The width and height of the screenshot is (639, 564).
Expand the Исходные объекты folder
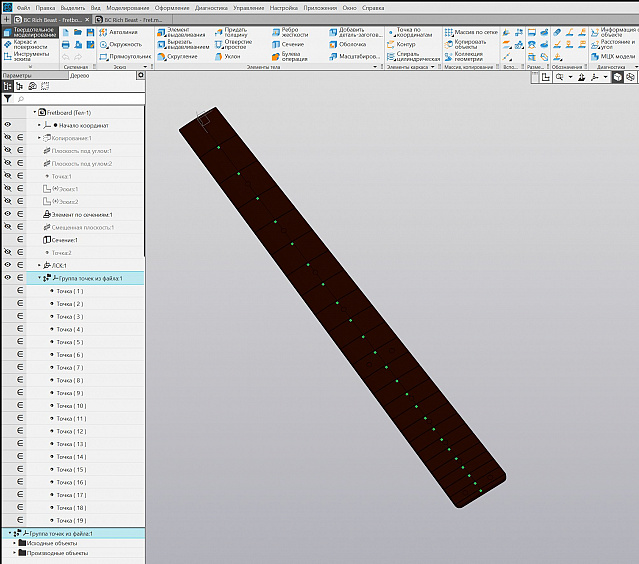coord(15,543)
